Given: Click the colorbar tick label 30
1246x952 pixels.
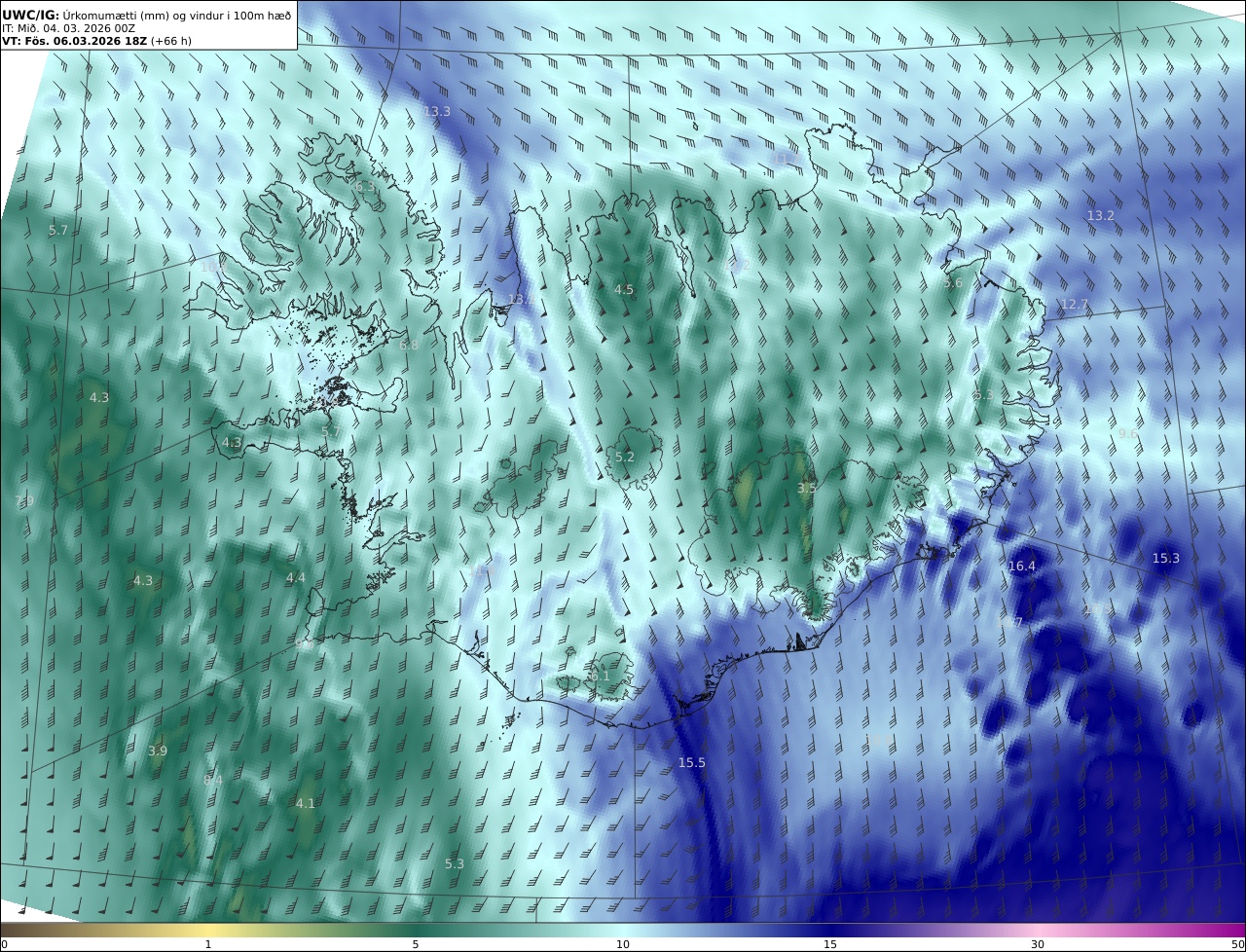Looking at the screenshot, I should click(x=1038, y=944).
